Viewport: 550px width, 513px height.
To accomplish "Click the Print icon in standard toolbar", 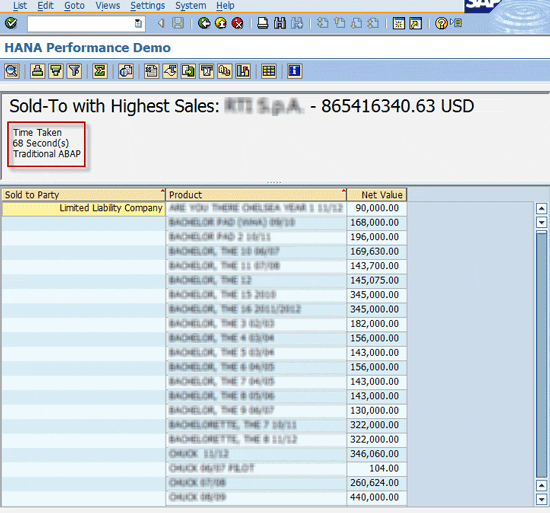I will point(263,23).
